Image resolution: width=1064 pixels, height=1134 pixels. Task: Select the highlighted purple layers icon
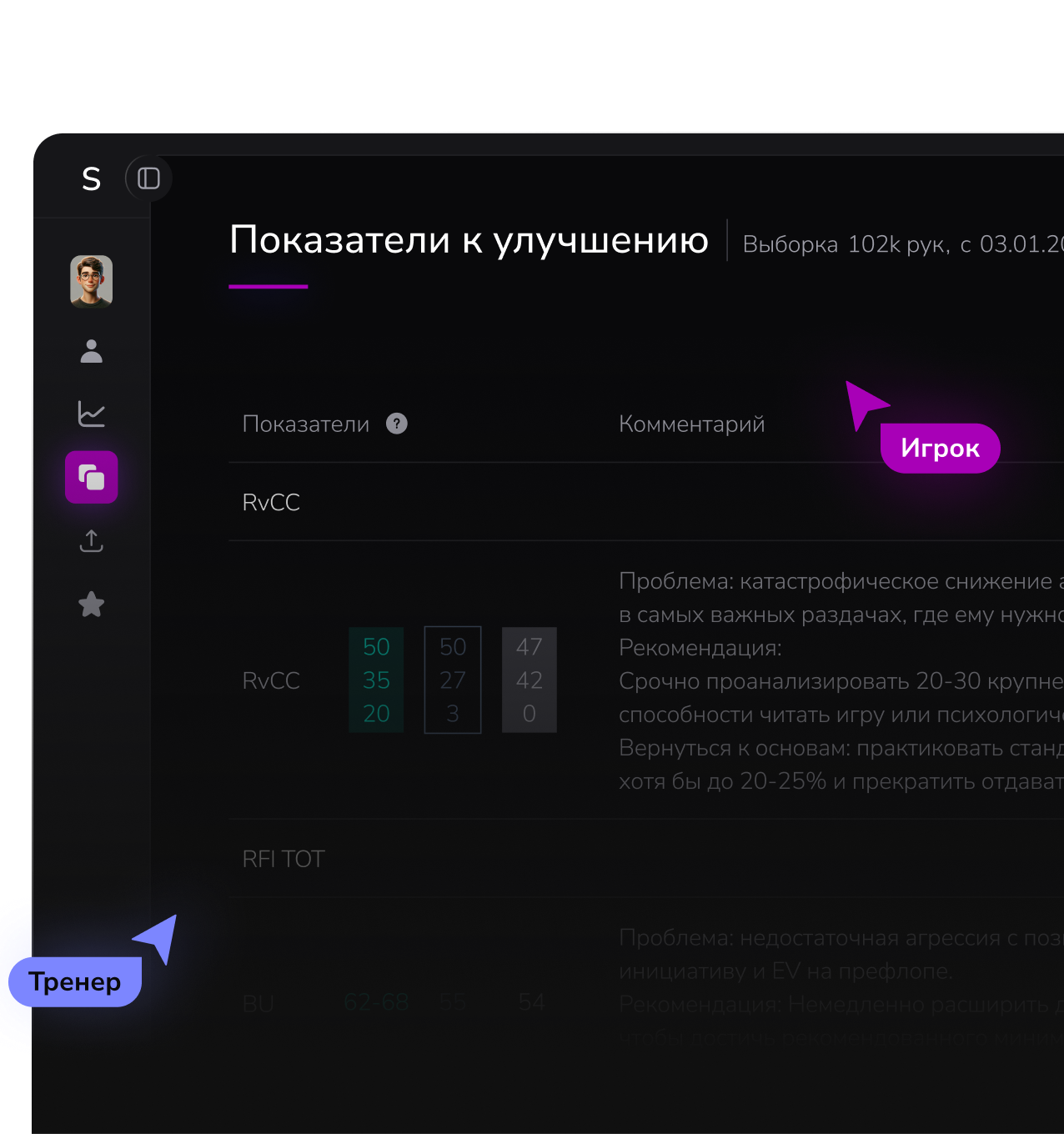coord(92,478)
